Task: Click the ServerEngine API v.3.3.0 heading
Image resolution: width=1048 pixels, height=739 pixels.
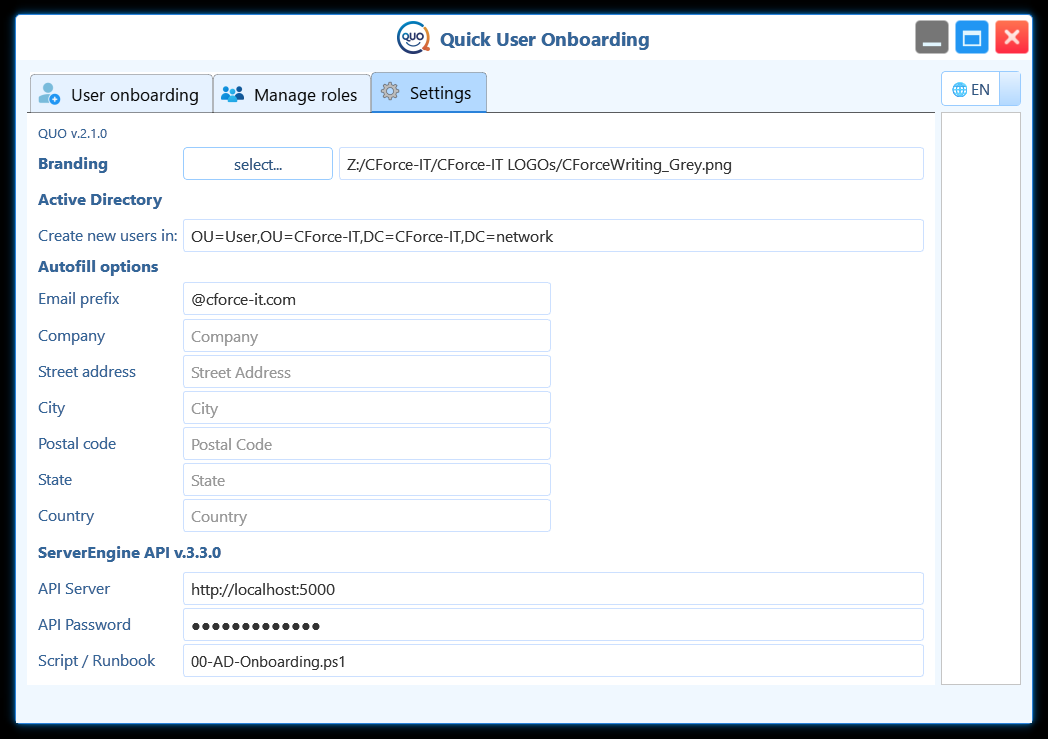Action: pos(130,553)
